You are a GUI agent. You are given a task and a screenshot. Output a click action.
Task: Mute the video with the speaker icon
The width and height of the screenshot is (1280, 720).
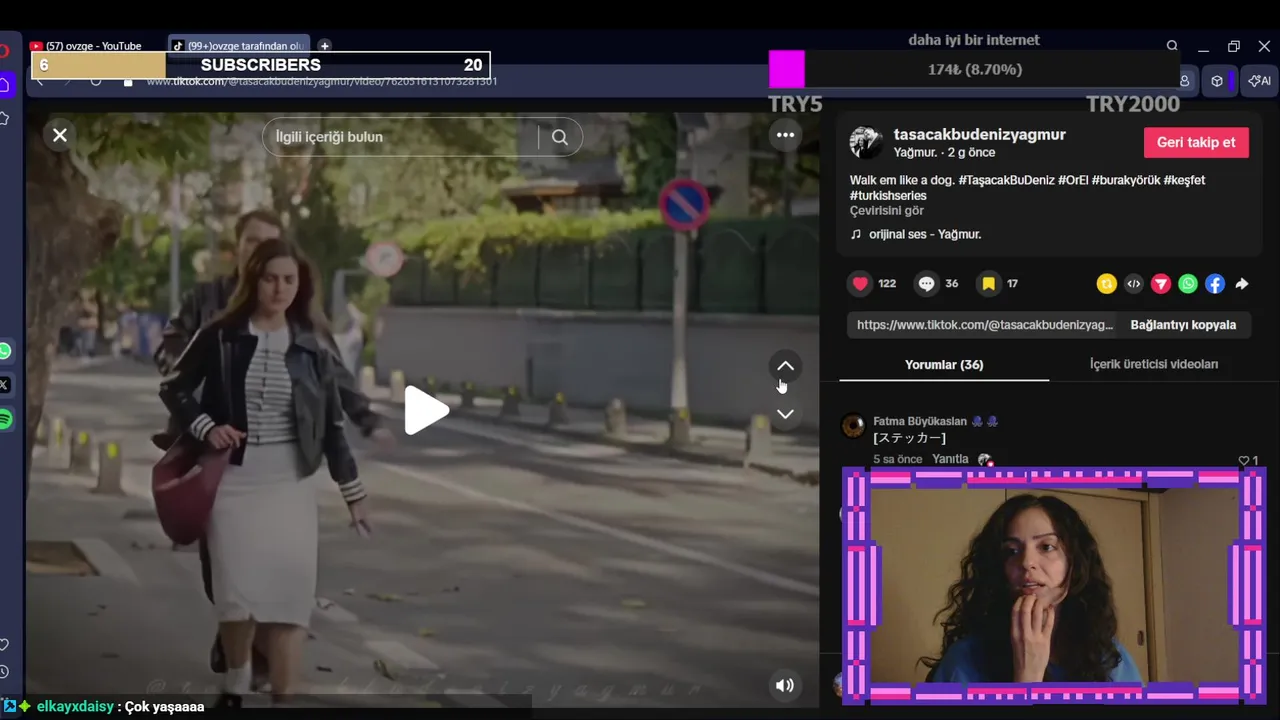click(785, 685)
